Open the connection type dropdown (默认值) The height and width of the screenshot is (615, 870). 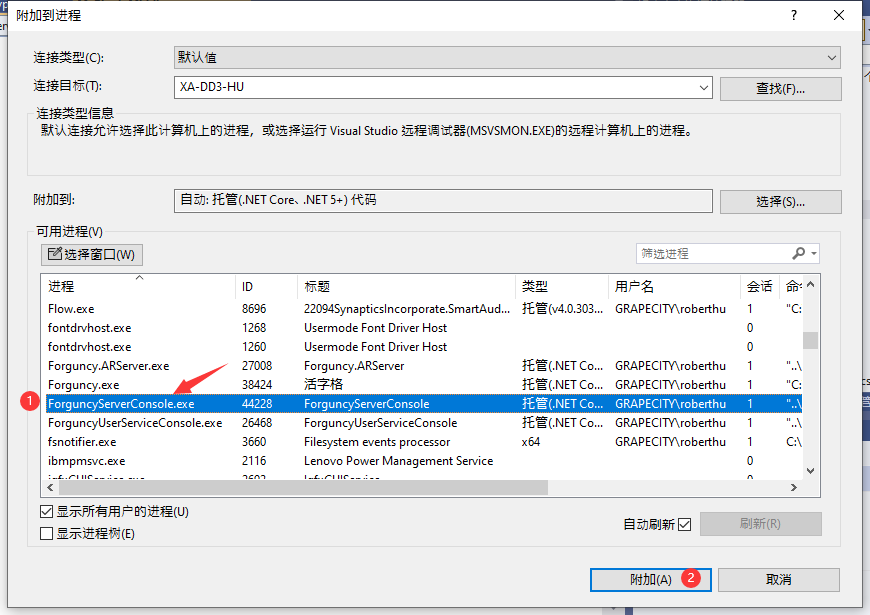507,58
